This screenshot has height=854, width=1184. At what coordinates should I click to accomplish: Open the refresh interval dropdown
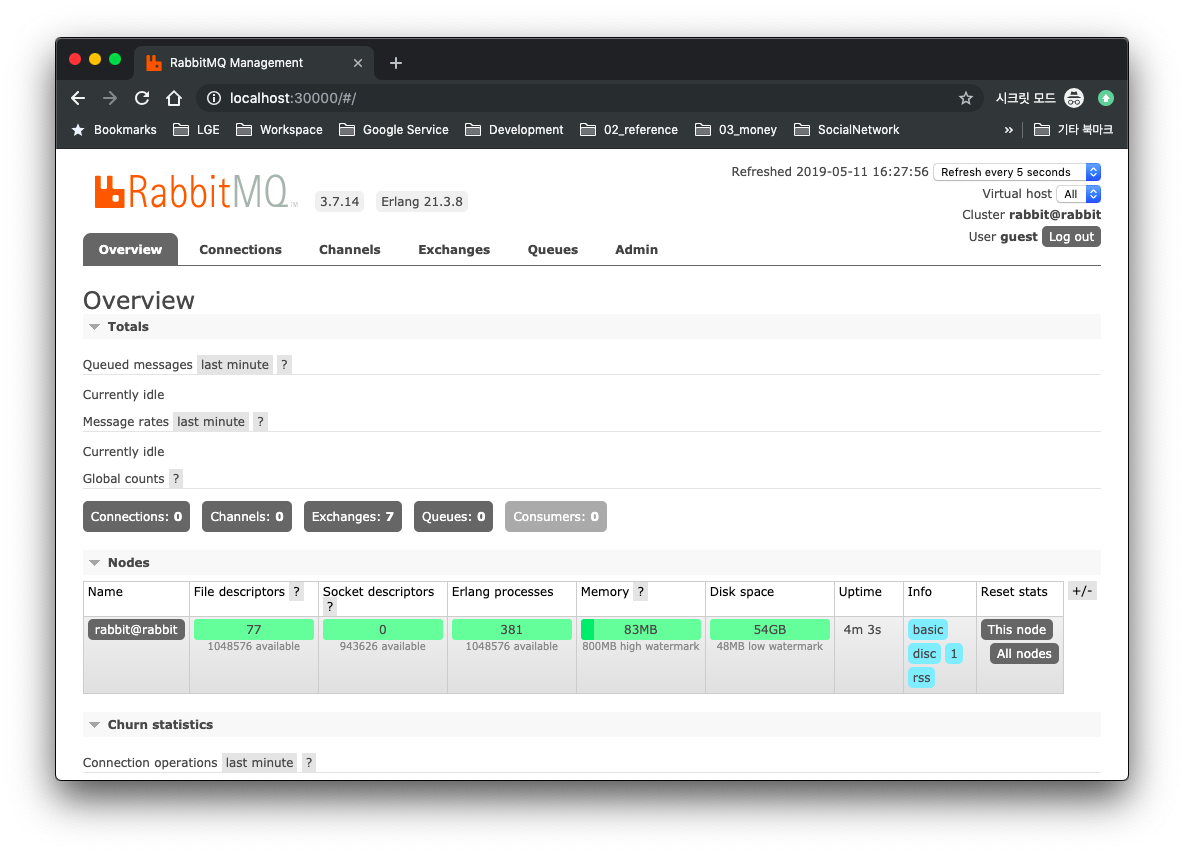pos(1017,172)
